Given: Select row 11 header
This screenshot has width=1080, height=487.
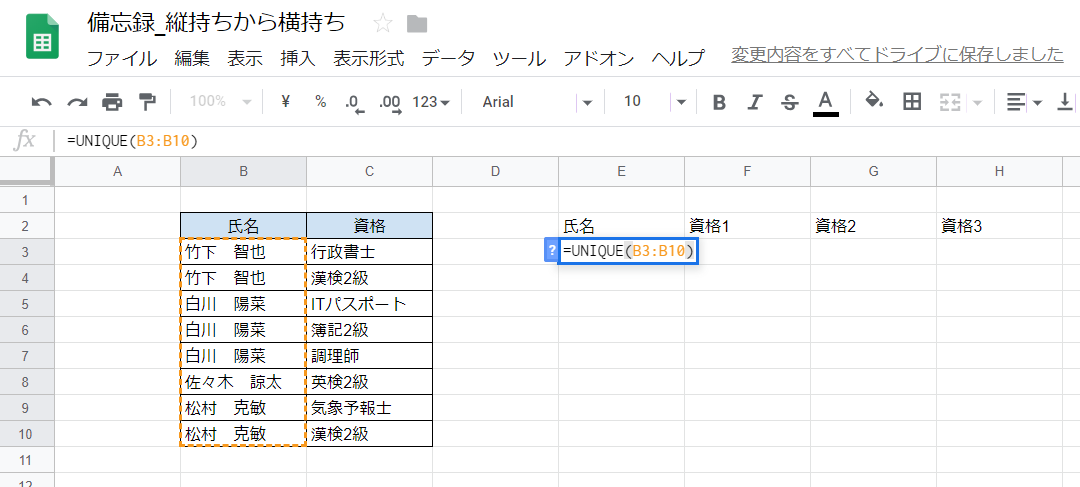Looking at the screenshot, I should pos(27,460).
